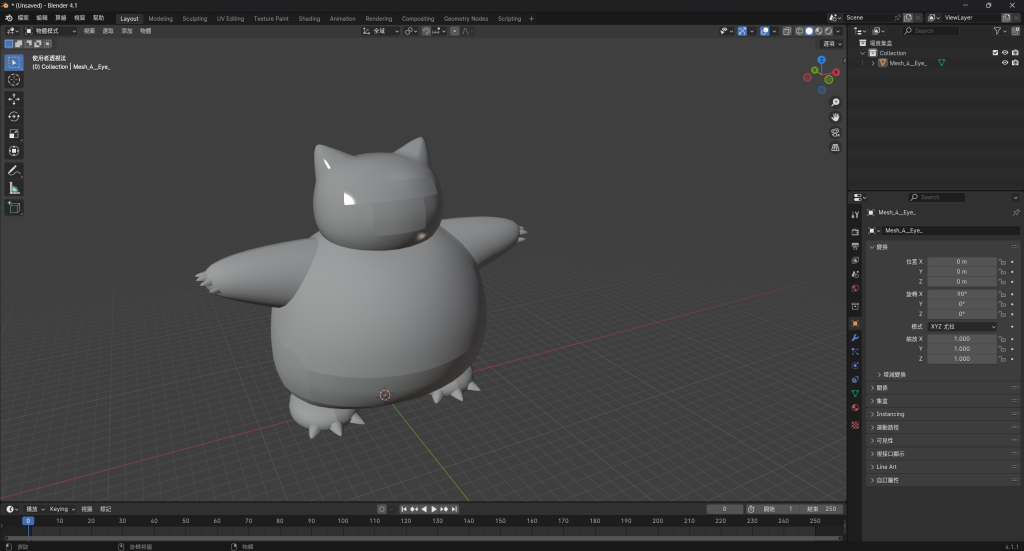The image size is (1024, 551).
Task: Switch to rendered viewport shading
Action: [829, 31]
